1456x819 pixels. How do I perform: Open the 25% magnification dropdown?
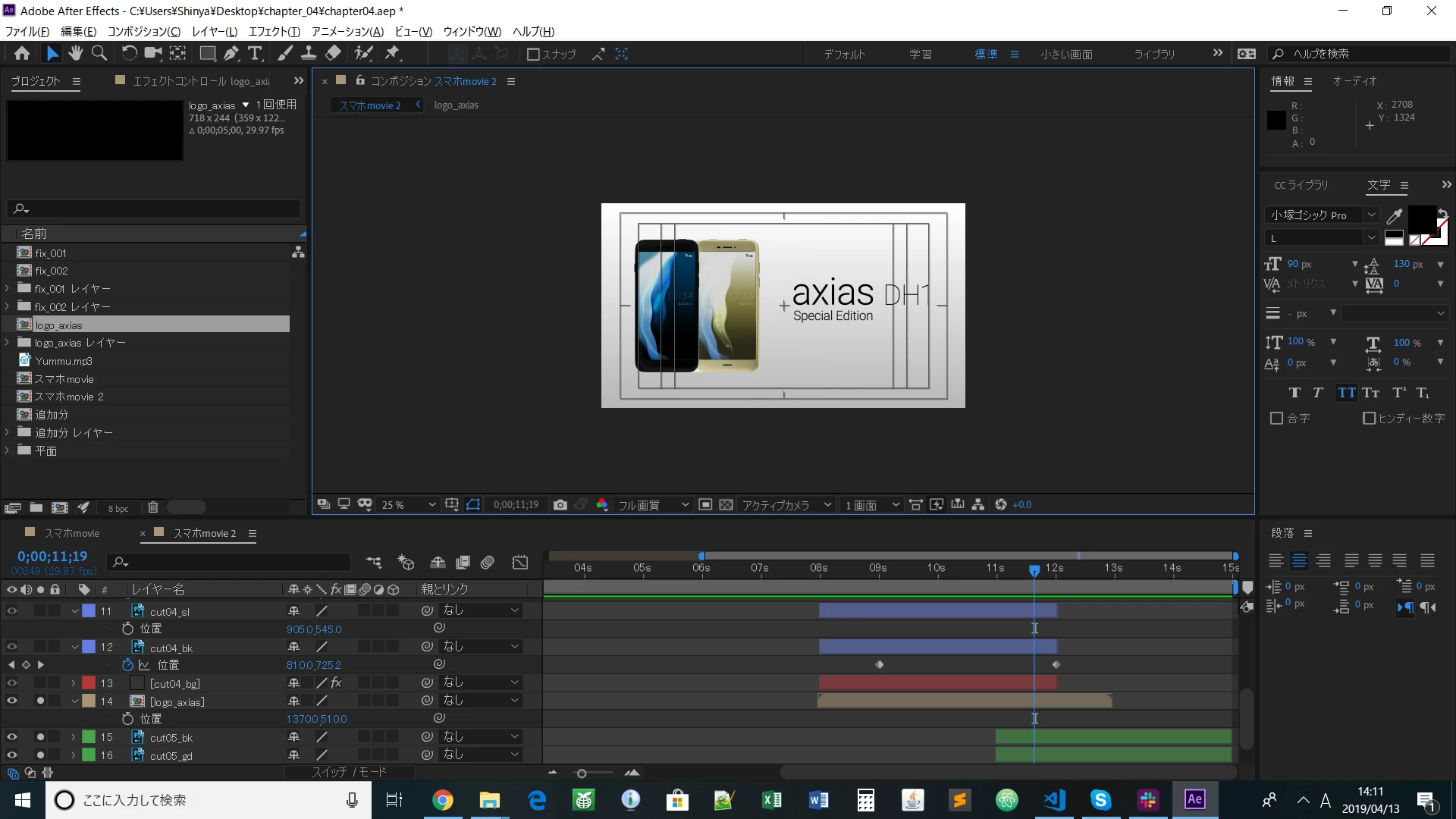click(x=409, y=505)
